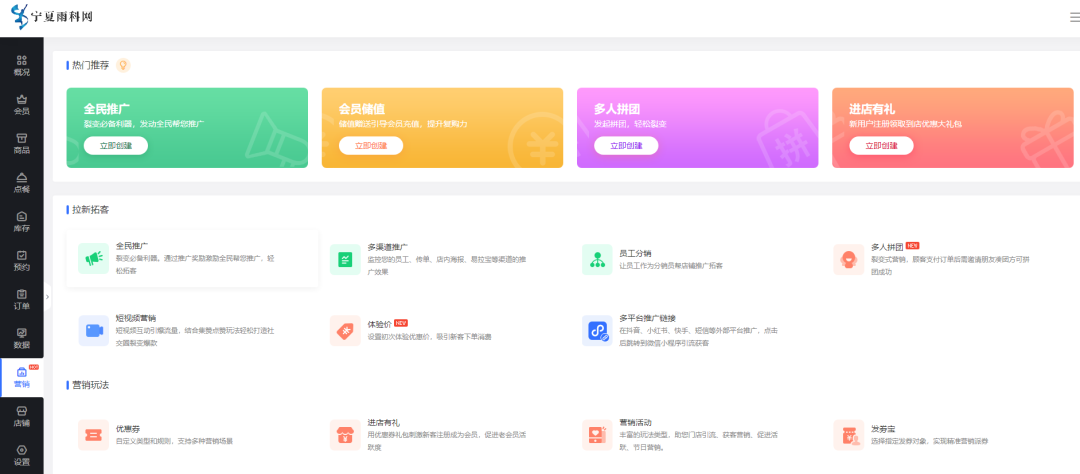
Task: Click the 进店有礼 shop gift icon
Action: click(x=345, y=435)
